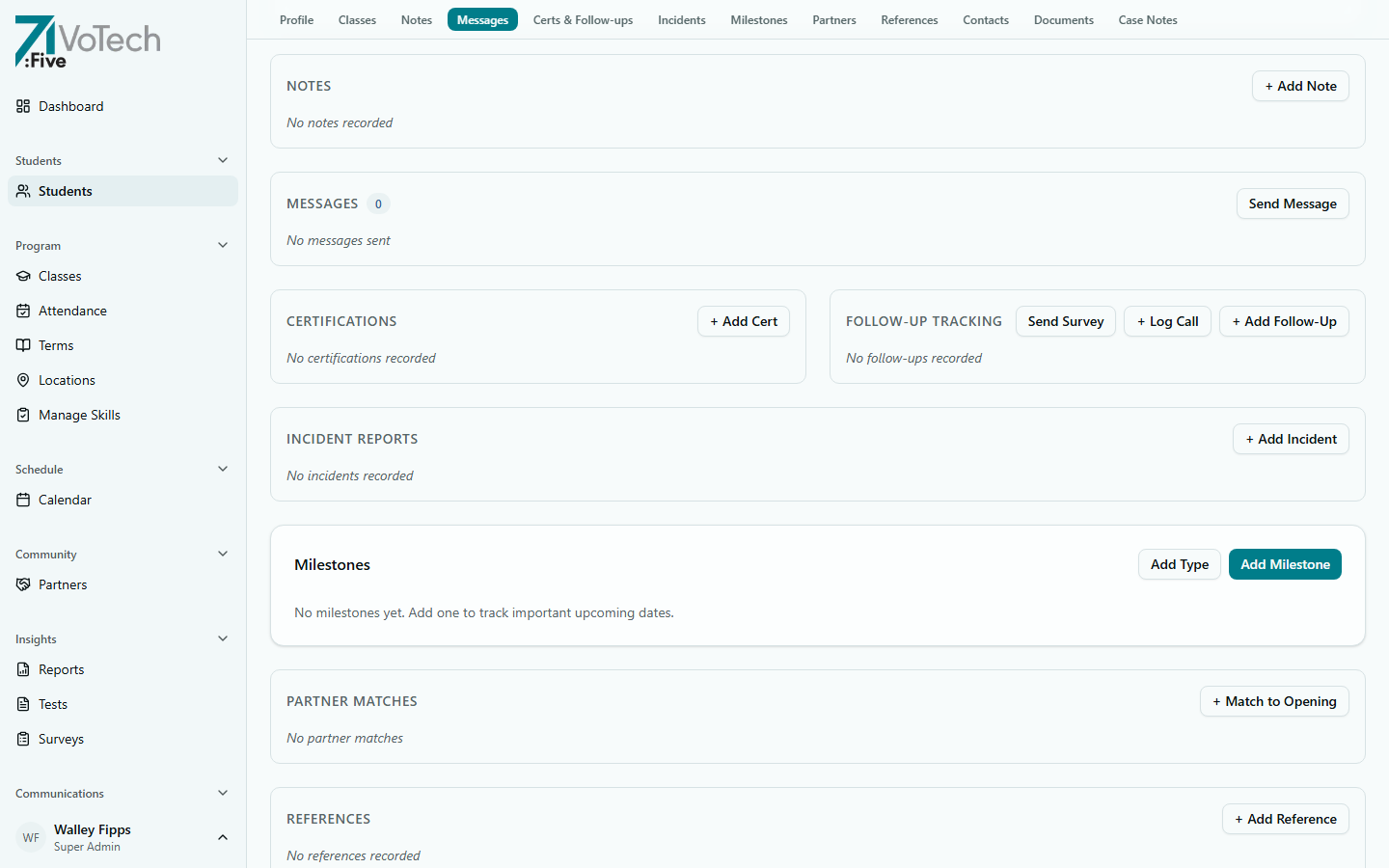The width and height of the screenshot is (1389, 868).
Task: Open the Incidents tab
Action: pos(681,19)
